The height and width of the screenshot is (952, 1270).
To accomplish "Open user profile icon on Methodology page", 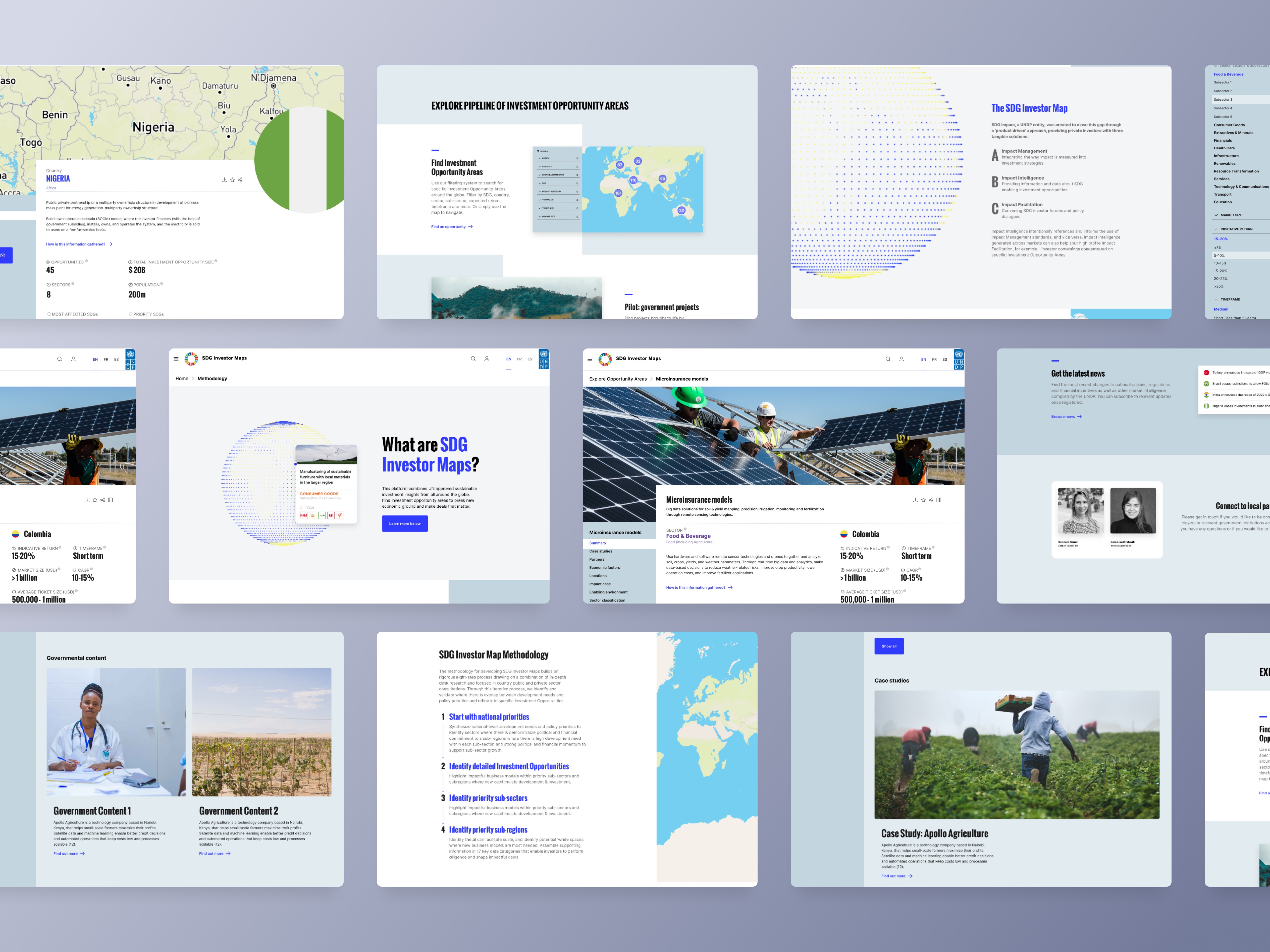I will pos(486,359).
